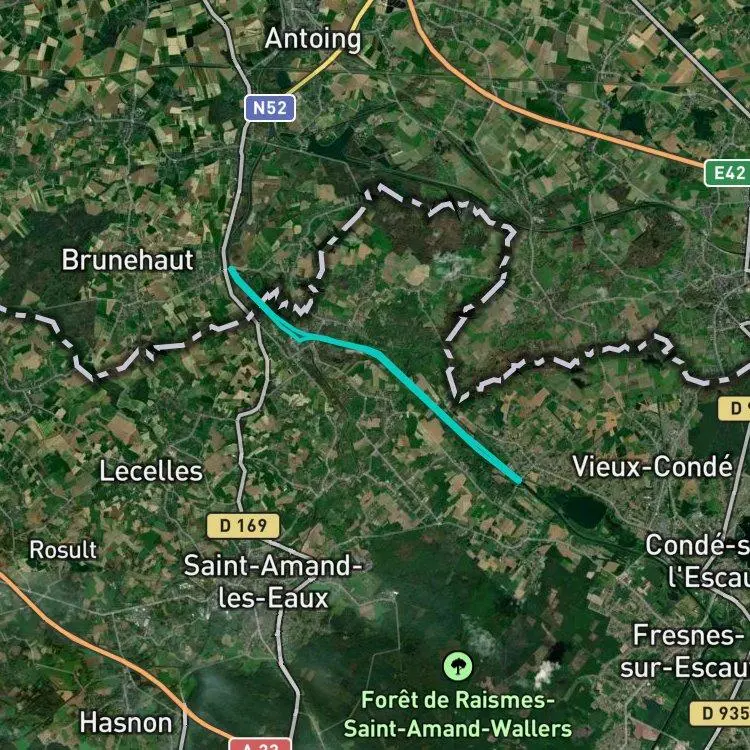The height and width of the screenshot is (750, 750).
Task: Click the green forest tree icon
Action: [x=458, y=666]
